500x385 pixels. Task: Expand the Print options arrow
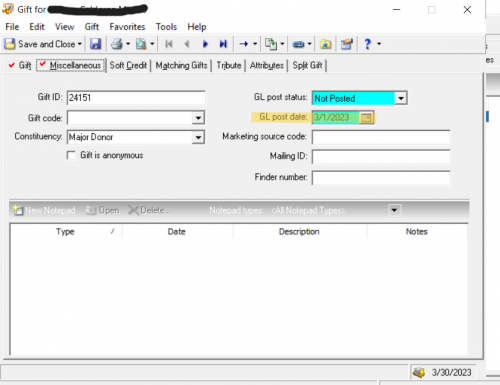[x=128, y=44]
